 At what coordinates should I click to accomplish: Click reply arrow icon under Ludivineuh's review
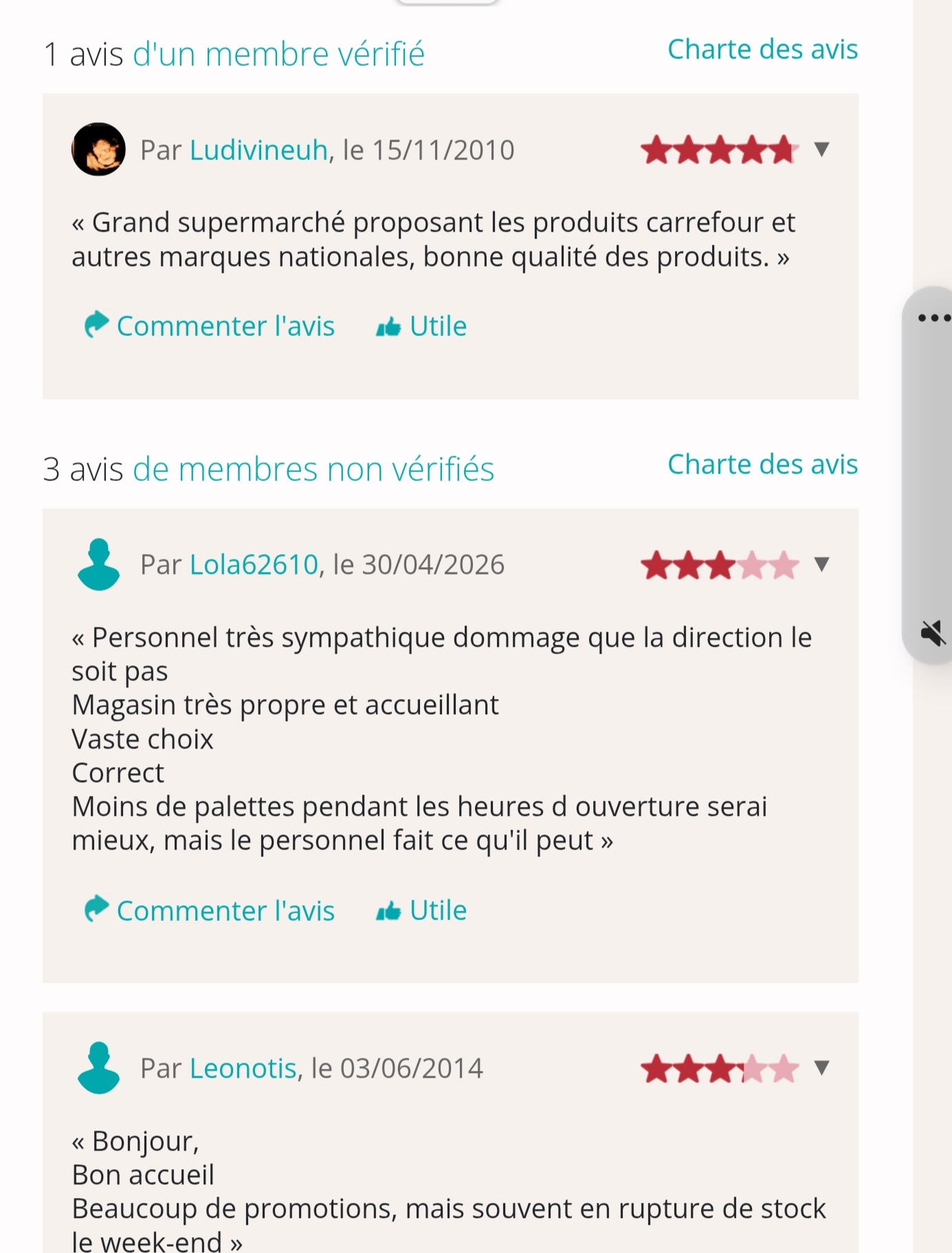(96, 324)
